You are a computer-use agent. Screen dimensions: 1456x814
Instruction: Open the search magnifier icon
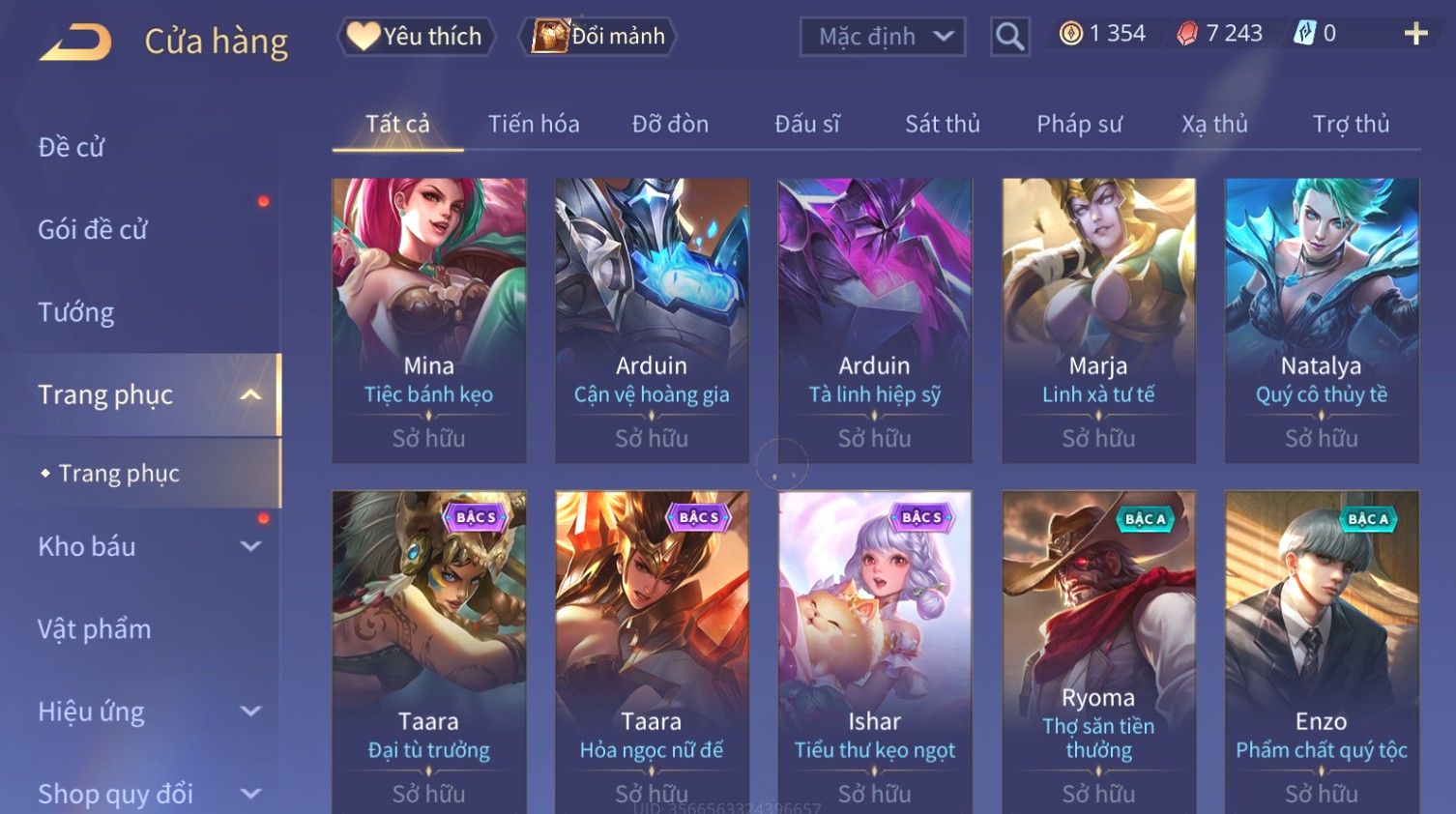pos(1009,37)
